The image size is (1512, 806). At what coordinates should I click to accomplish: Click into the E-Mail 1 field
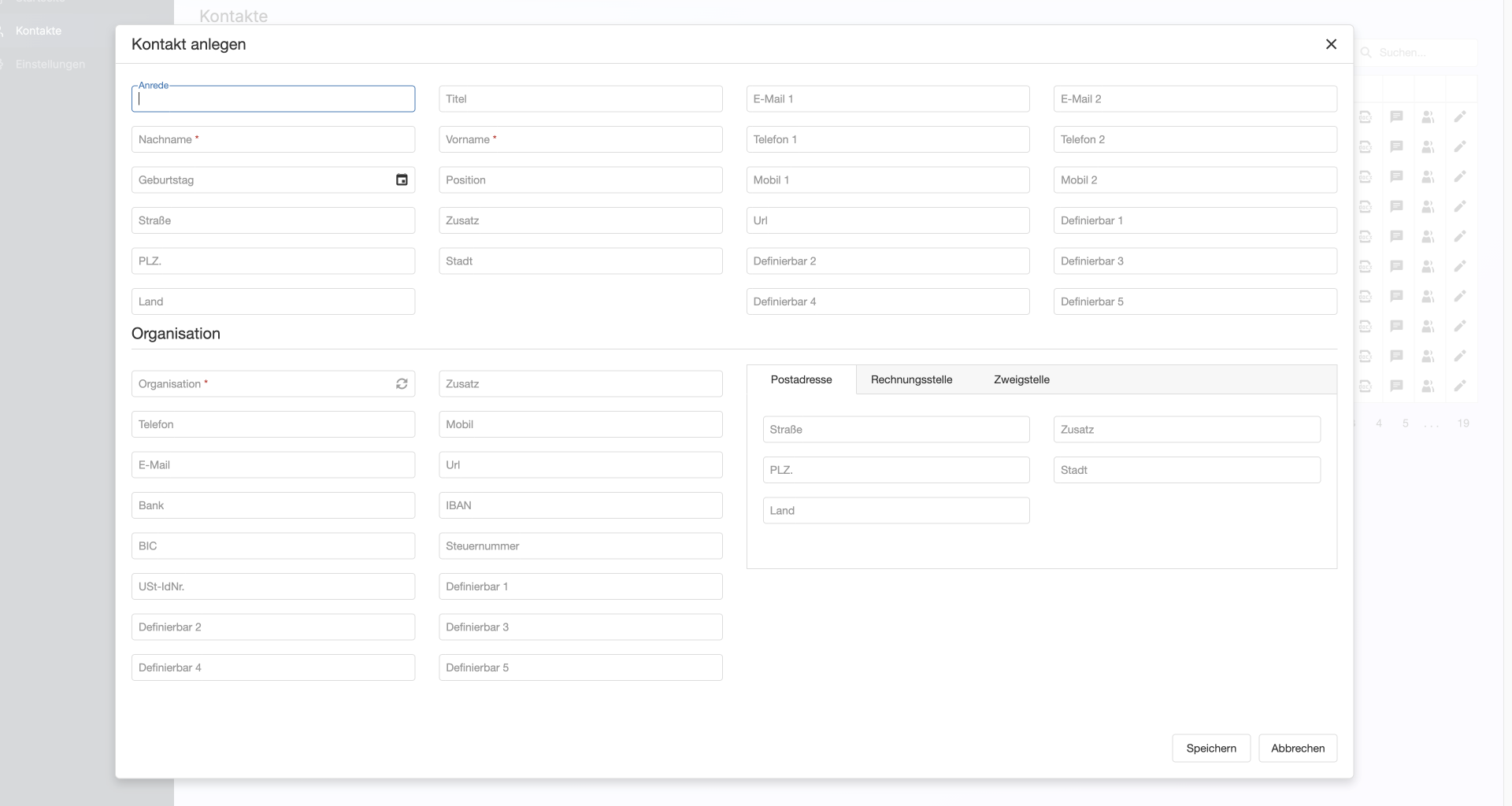pos(888,99)
